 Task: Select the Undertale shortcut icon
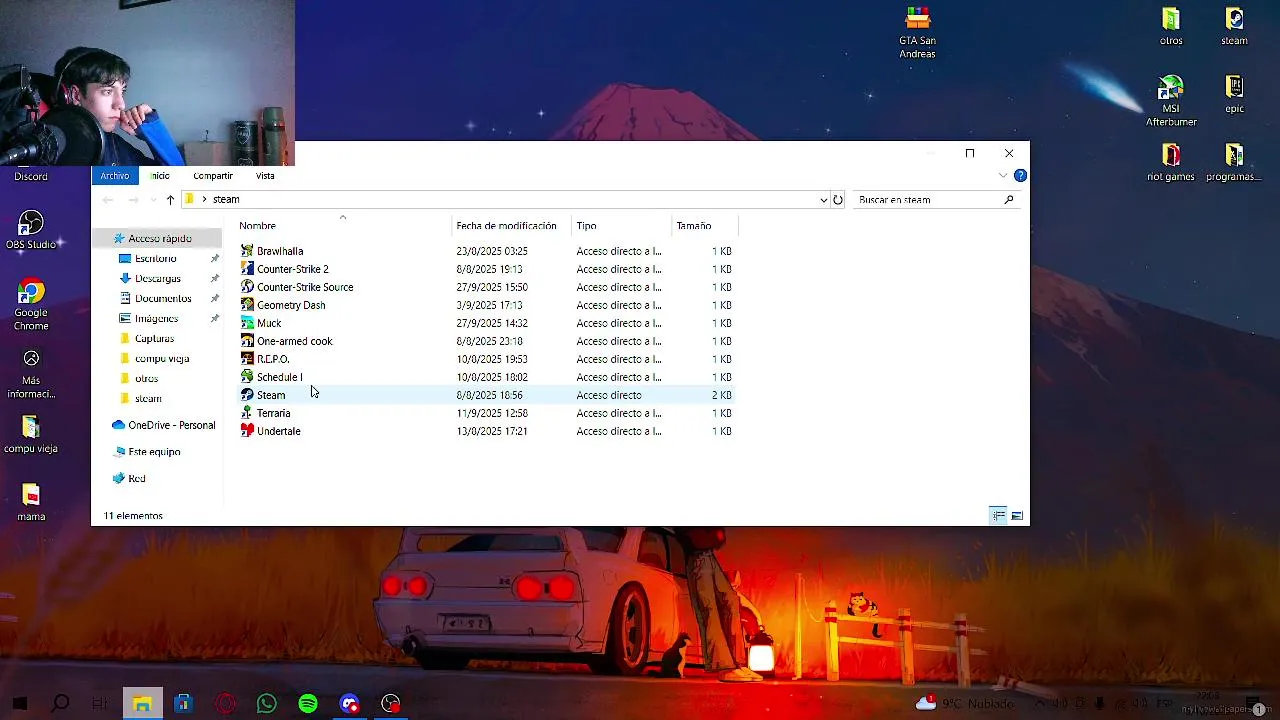tap(247, 431)
